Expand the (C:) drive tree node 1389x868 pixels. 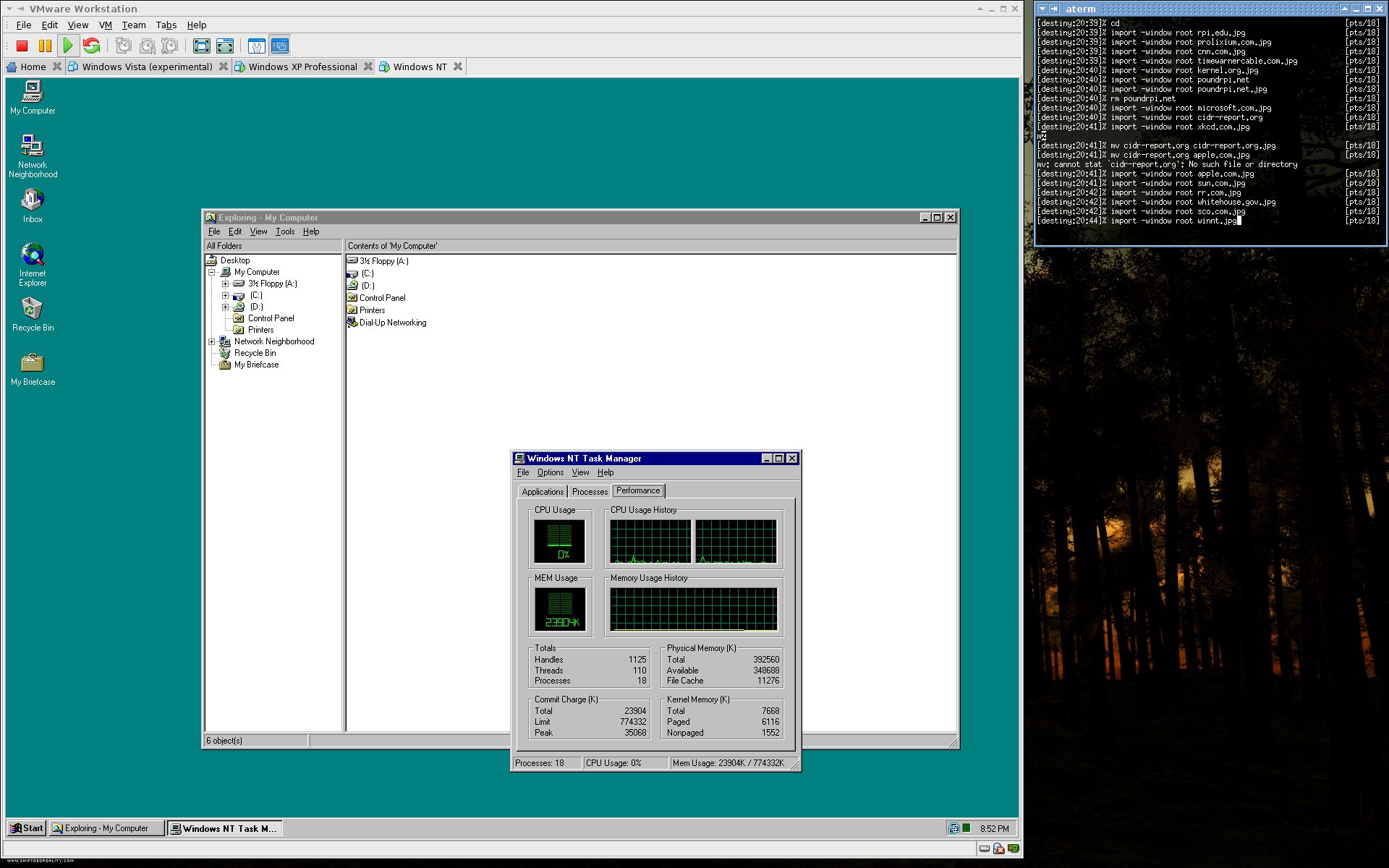[x=225, y=295]
